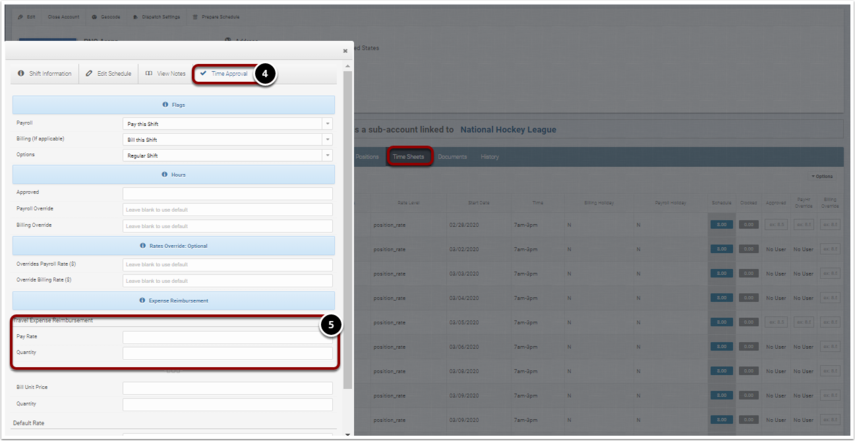The height and width of the screenshot is (441, 855).
Task: Switch to the Time Sheets tab
Action: [x=410, y=157]
